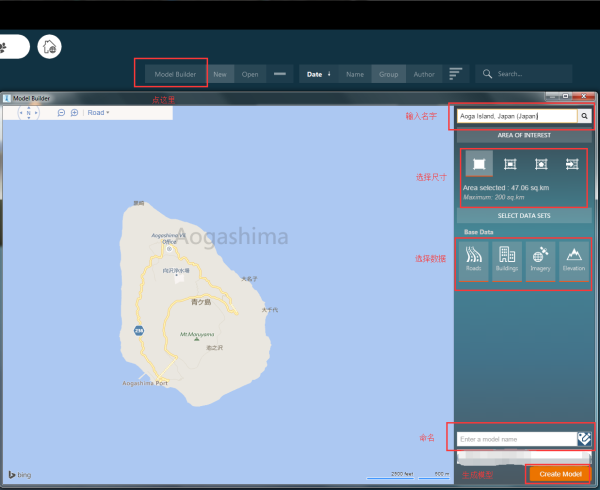Click the Aoga Island location search field
Screen dimensions: 600x490
(517, 116)
